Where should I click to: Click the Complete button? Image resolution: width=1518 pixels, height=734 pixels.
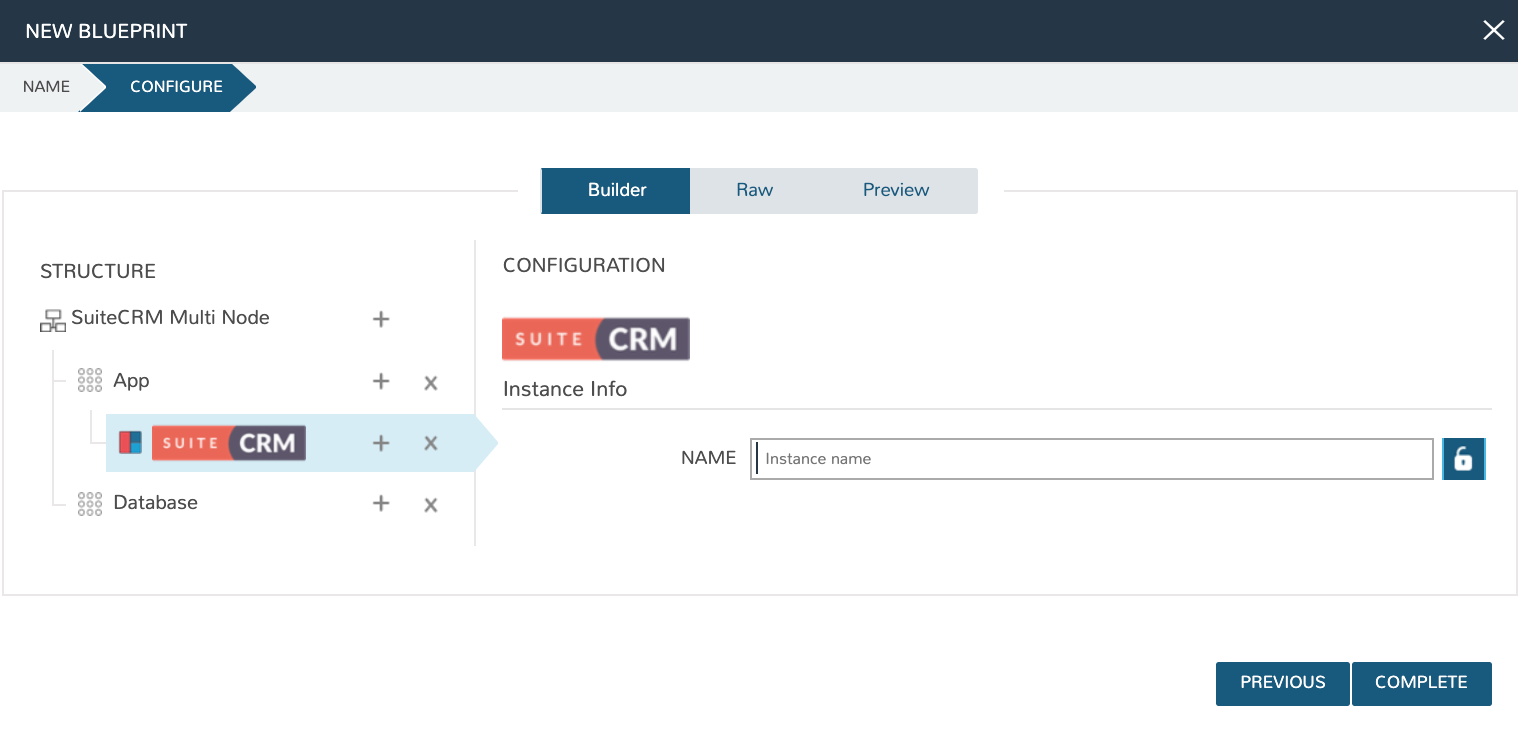[x=1421, y=683]
